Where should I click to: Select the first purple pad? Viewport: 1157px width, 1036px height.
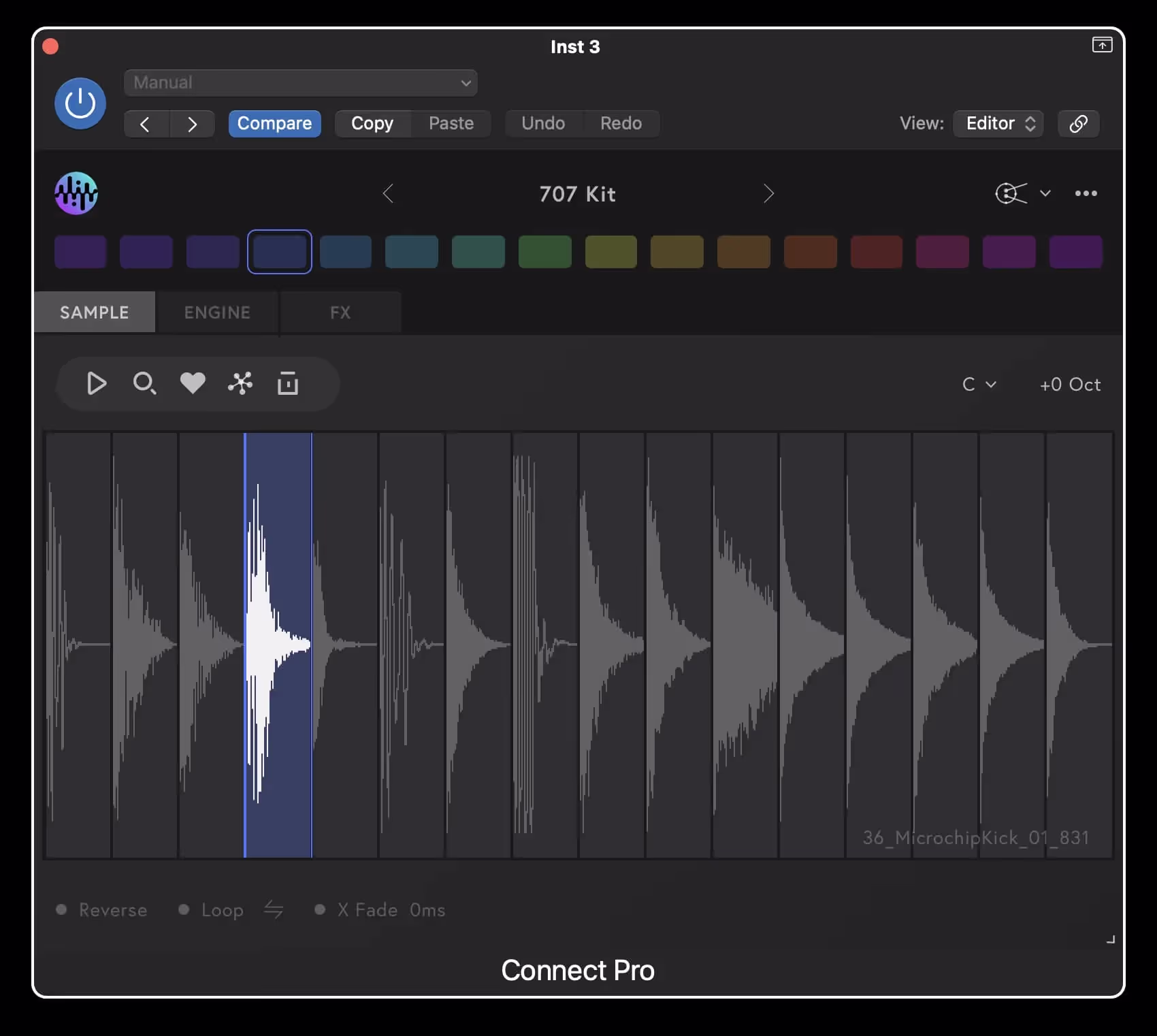[80, 252]
